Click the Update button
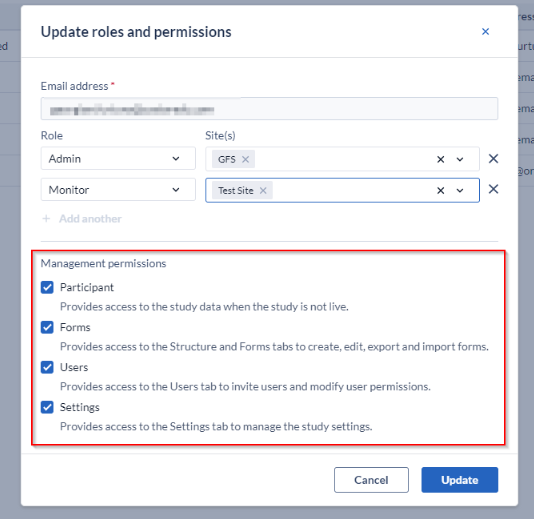The height and width of the screenshot is (519, 534). (460, 480)
